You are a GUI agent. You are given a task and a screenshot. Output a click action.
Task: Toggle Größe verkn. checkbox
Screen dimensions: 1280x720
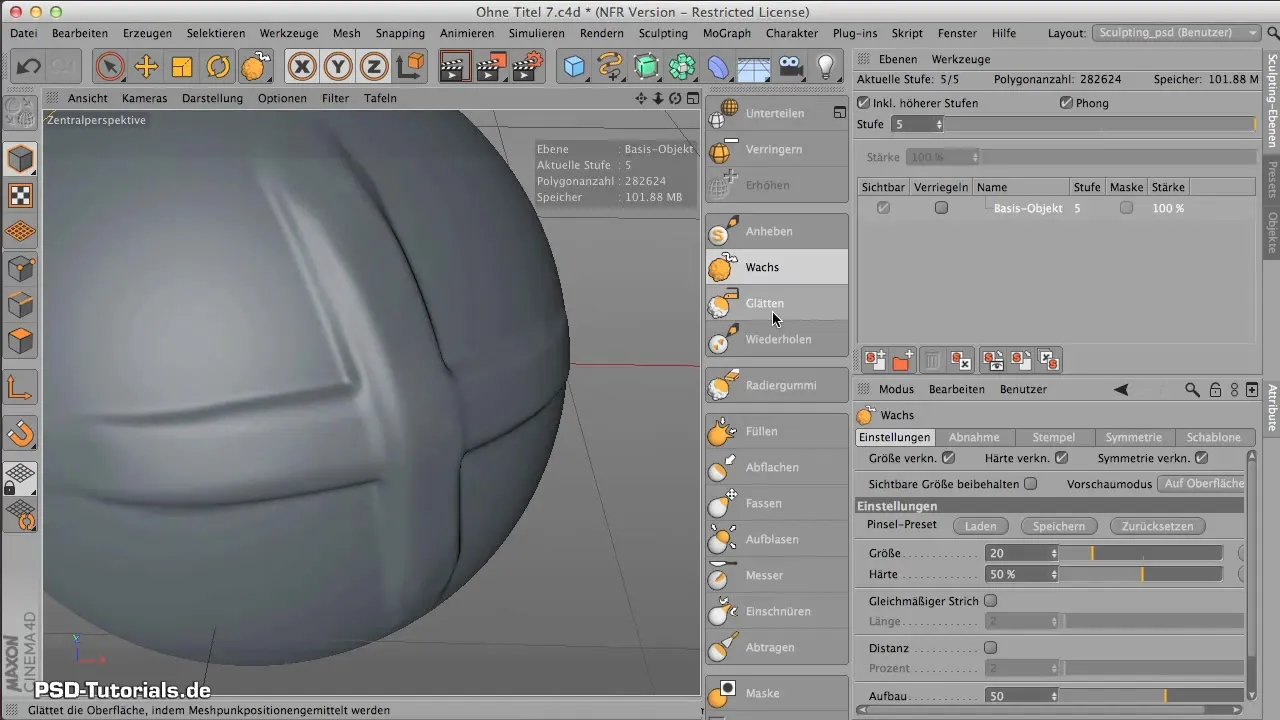point(948,458)
